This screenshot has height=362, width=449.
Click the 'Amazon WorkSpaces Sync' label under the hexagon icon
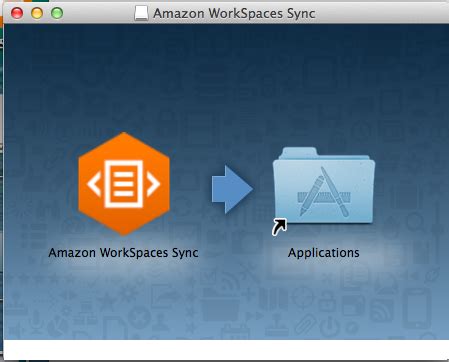point(123,253)
